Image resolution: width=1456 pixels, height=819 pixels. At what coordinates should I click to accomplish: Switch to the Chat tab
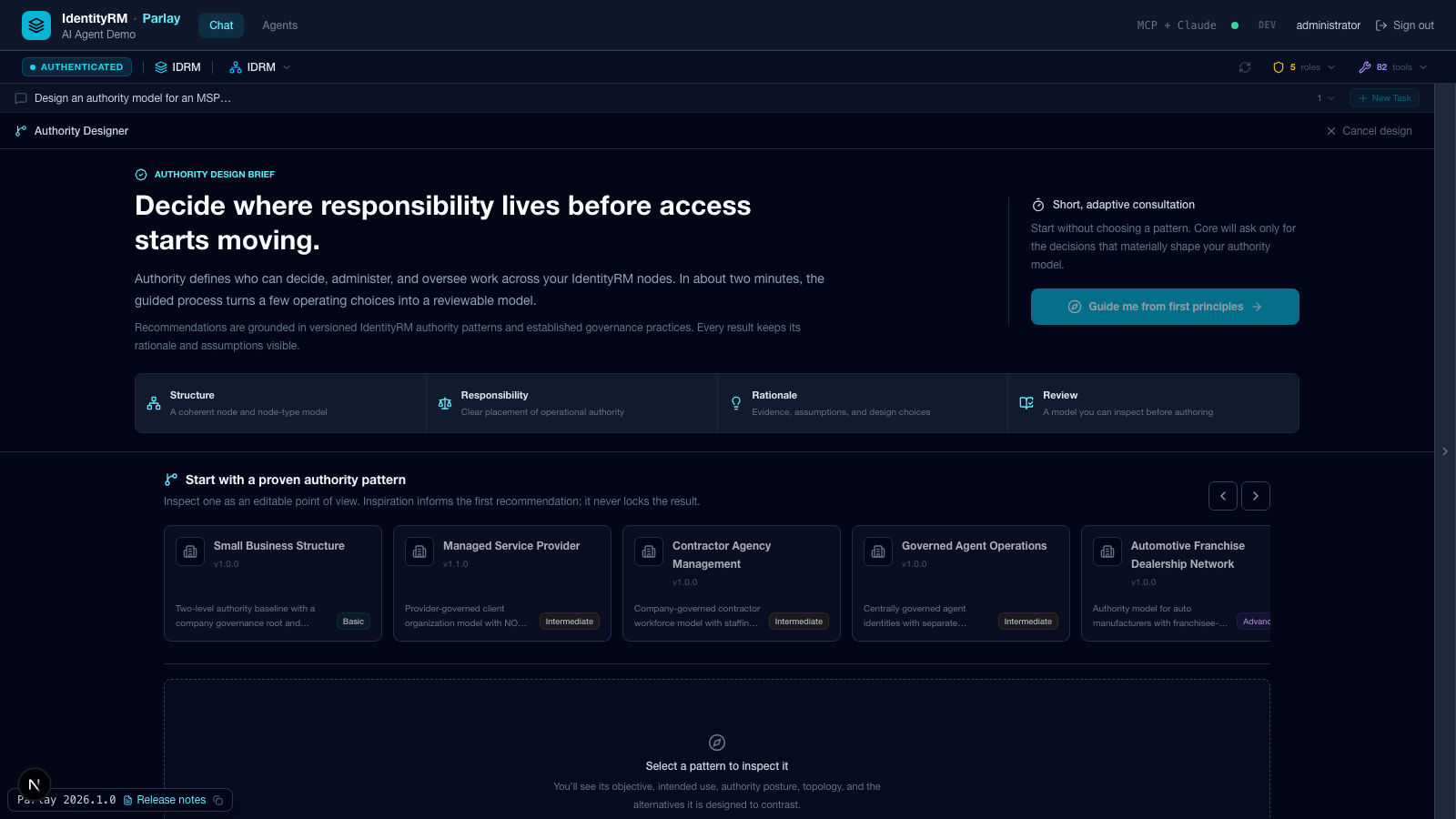point(221,25)
